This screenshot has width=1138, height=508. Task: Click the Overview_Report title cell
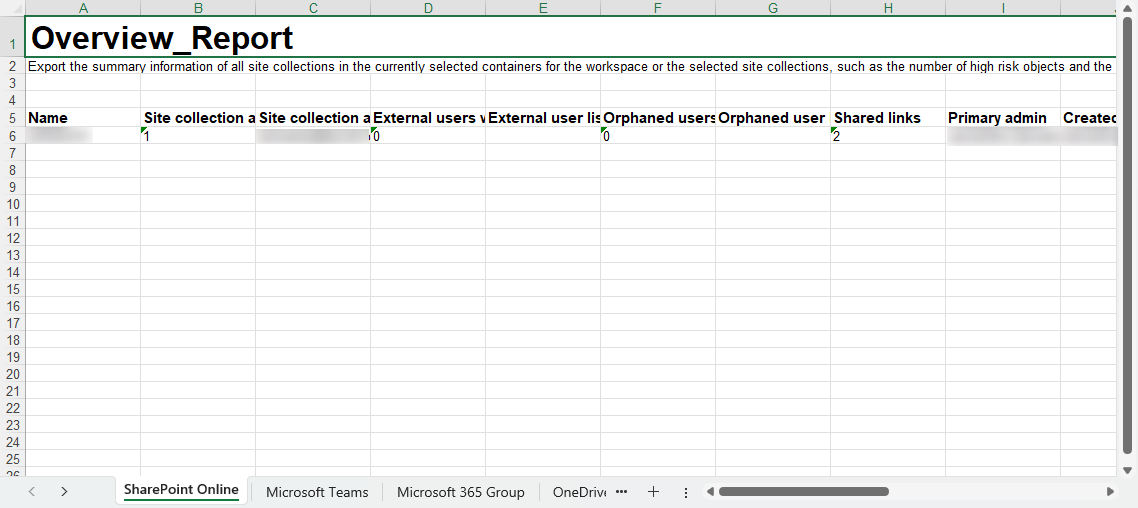point(570,37)
